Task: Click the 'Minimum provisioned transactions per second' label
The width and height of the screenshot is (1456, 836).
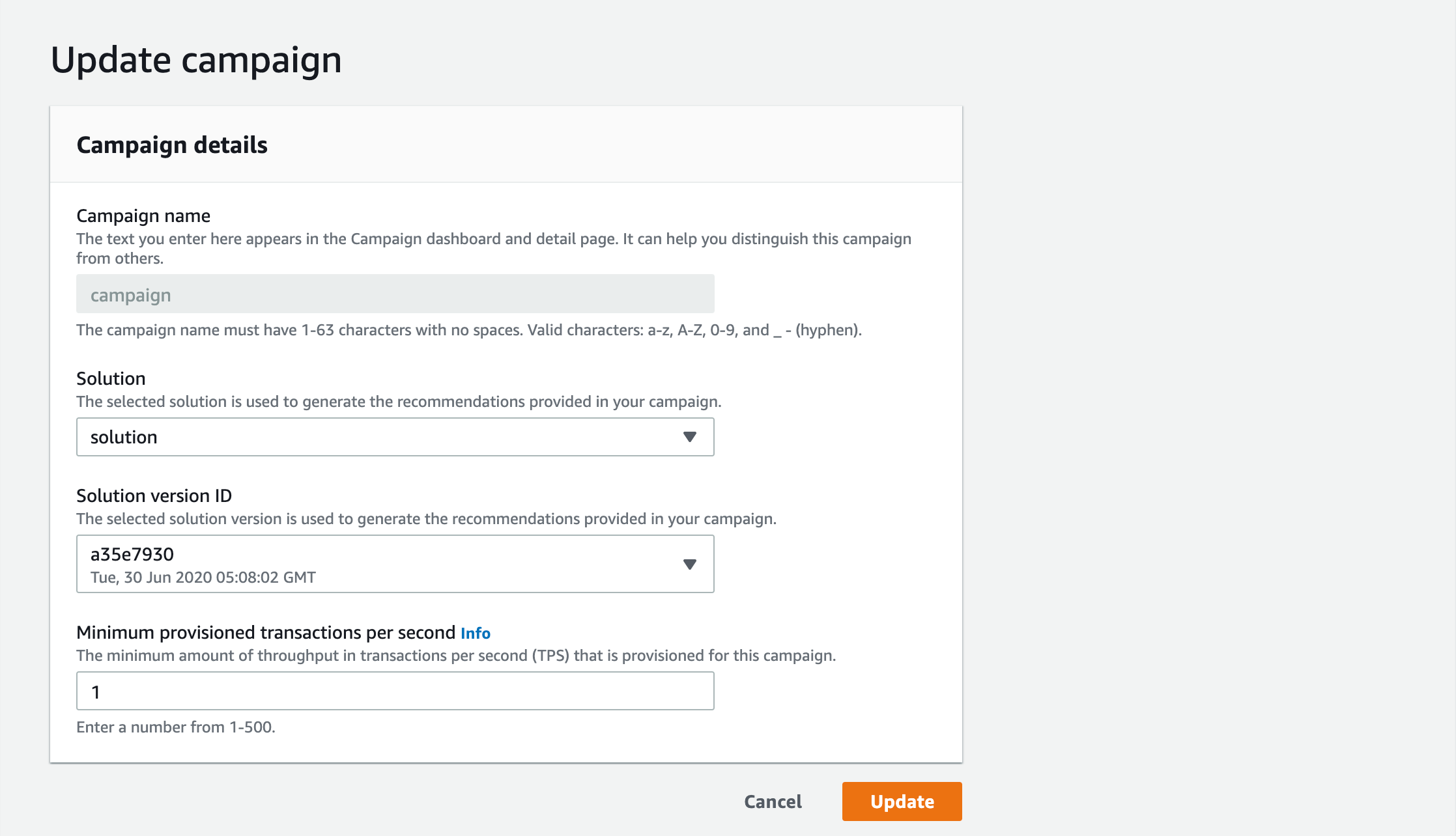Action: [266, 633]
